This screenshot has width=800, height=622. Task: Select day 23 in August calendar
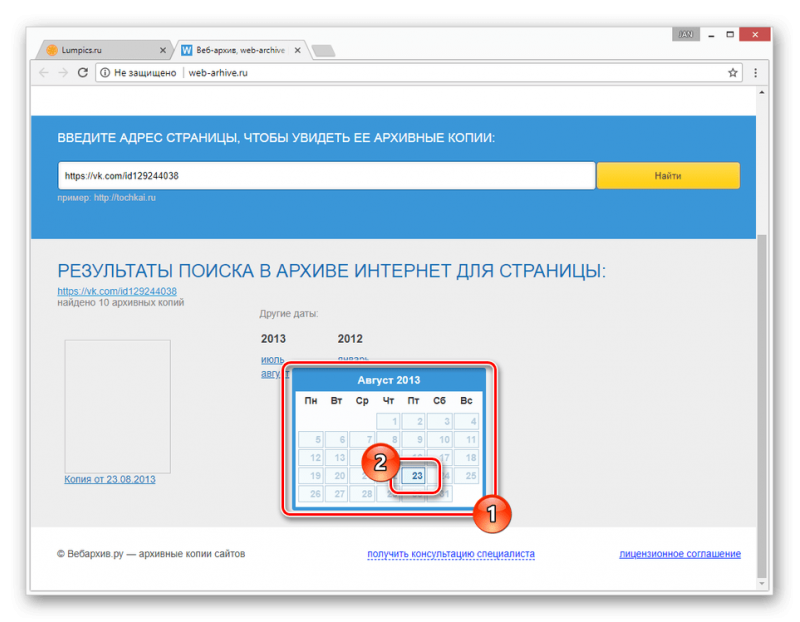(414, 476)
